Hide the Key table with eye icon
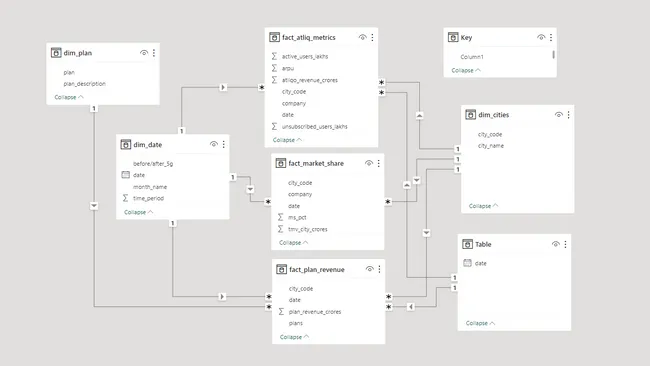 coord(541,37)
